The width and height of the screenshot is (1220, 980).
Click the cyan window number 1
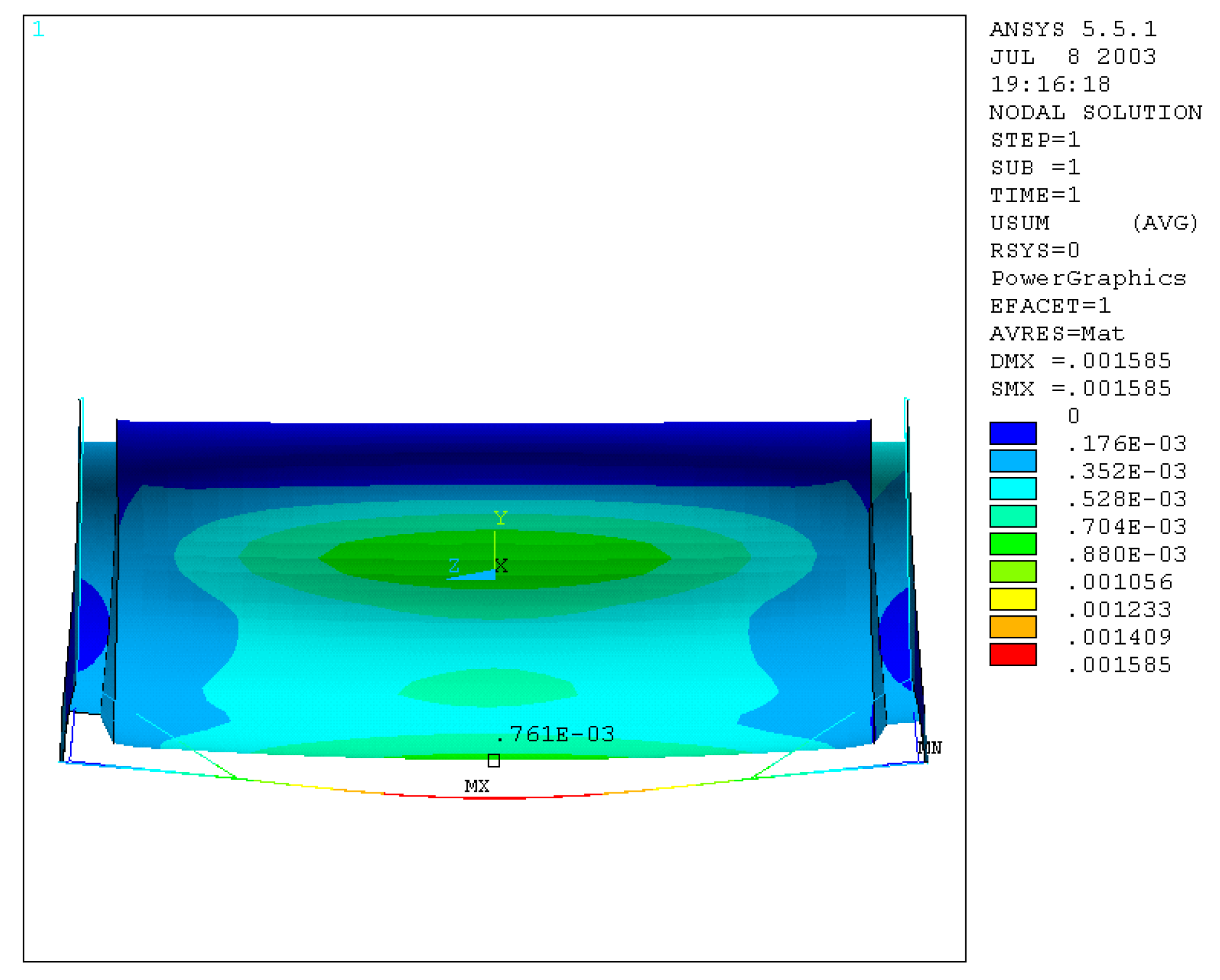click(x=38, y=29)
